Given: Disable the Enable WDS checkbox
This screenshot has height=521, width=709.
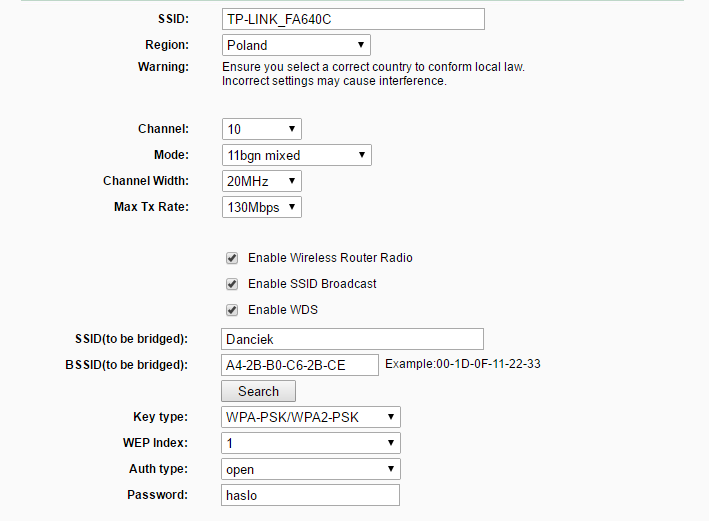Looking at the screenshot, I should coord(232,310).
